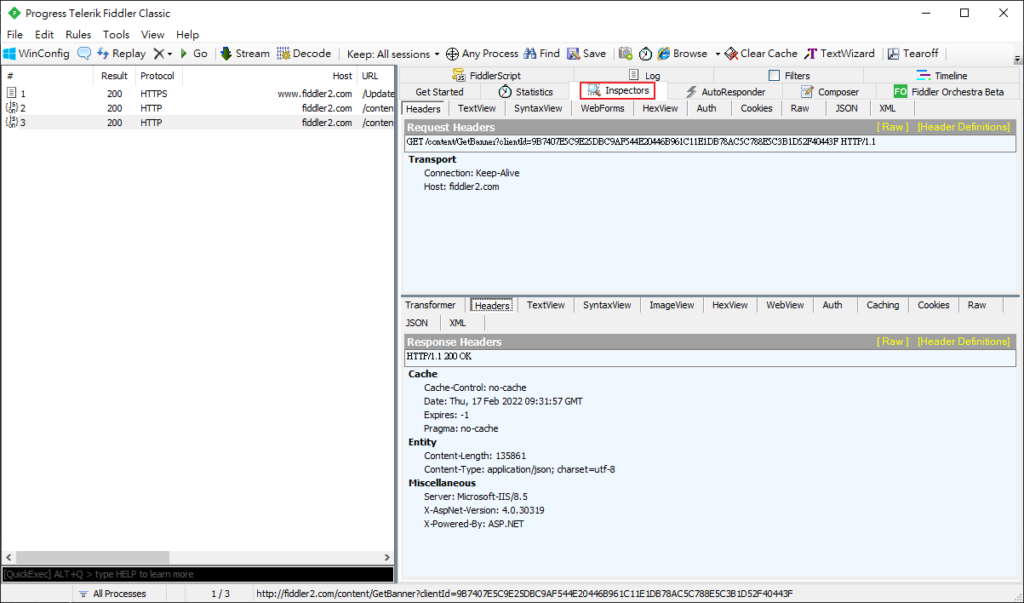This screenshot has height=603, width=1024.
Task: Expand the Browse dropdown arrow
Action: click(717, 54)
